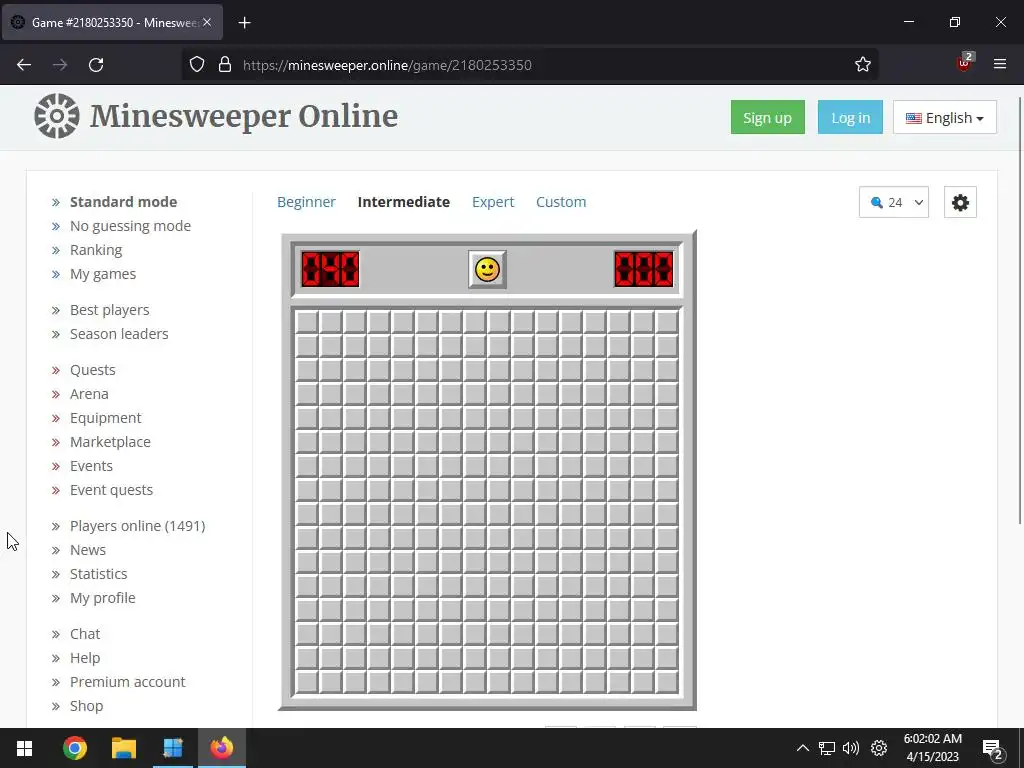Open the Events page
Image resolution: width=1024 pixels, height=768 pixels.
click(91, 466)
